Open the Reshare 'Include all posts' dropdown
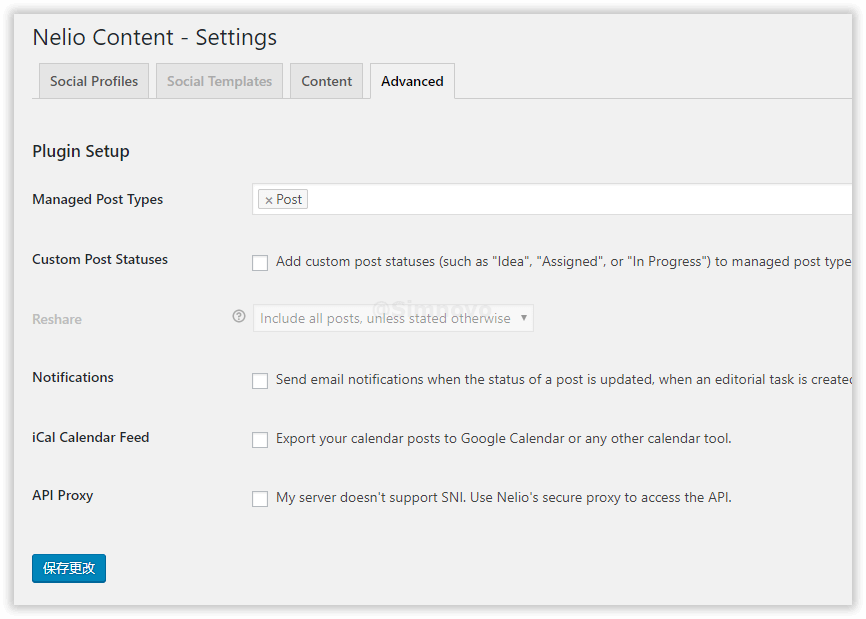 coord(393,318)
